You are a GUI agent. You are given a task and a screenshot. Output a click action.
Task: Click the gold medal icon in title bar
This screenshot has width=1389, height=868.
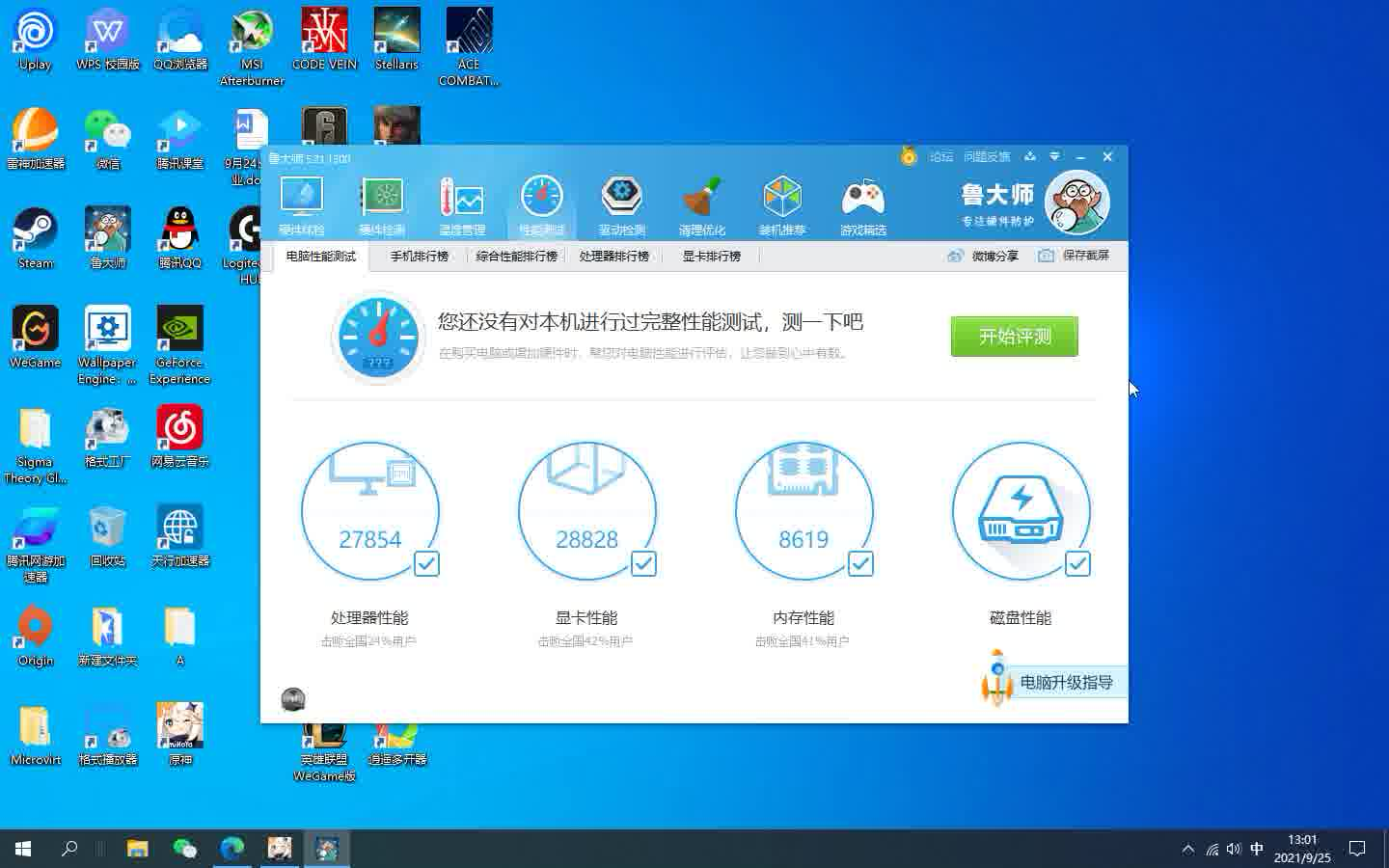[909, 155]
